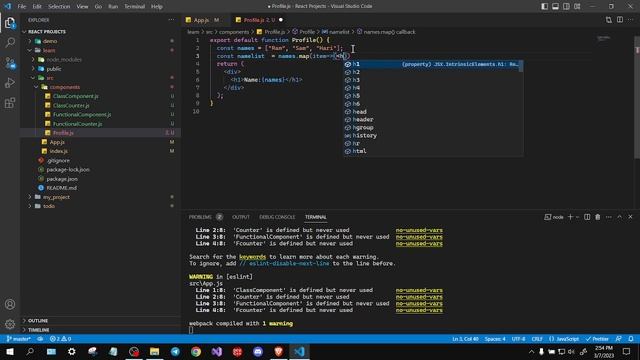Split the editor to the right

pos(620,20)
